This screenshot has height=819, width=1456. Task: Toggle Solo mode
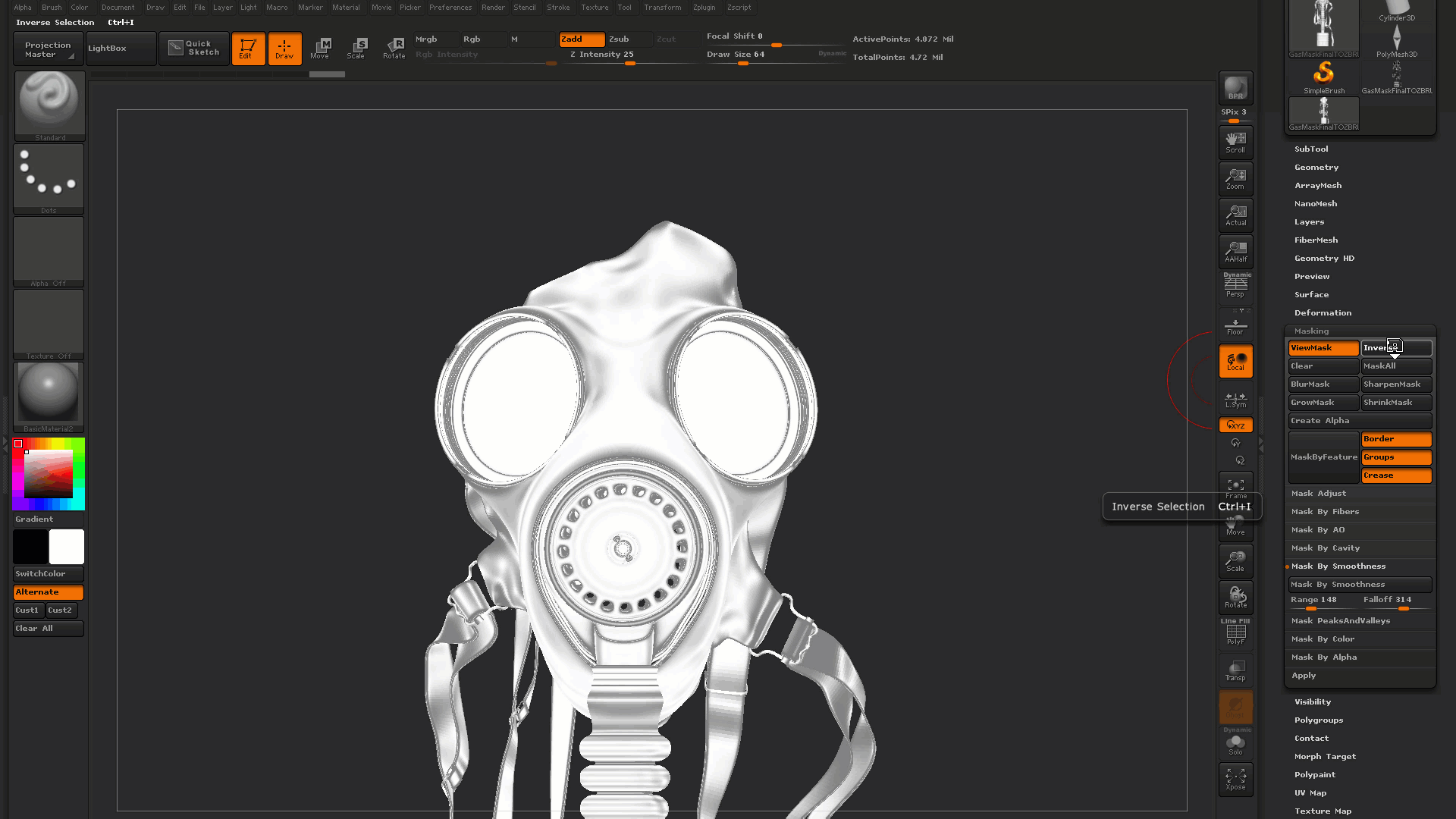(x=1235, y=742)
